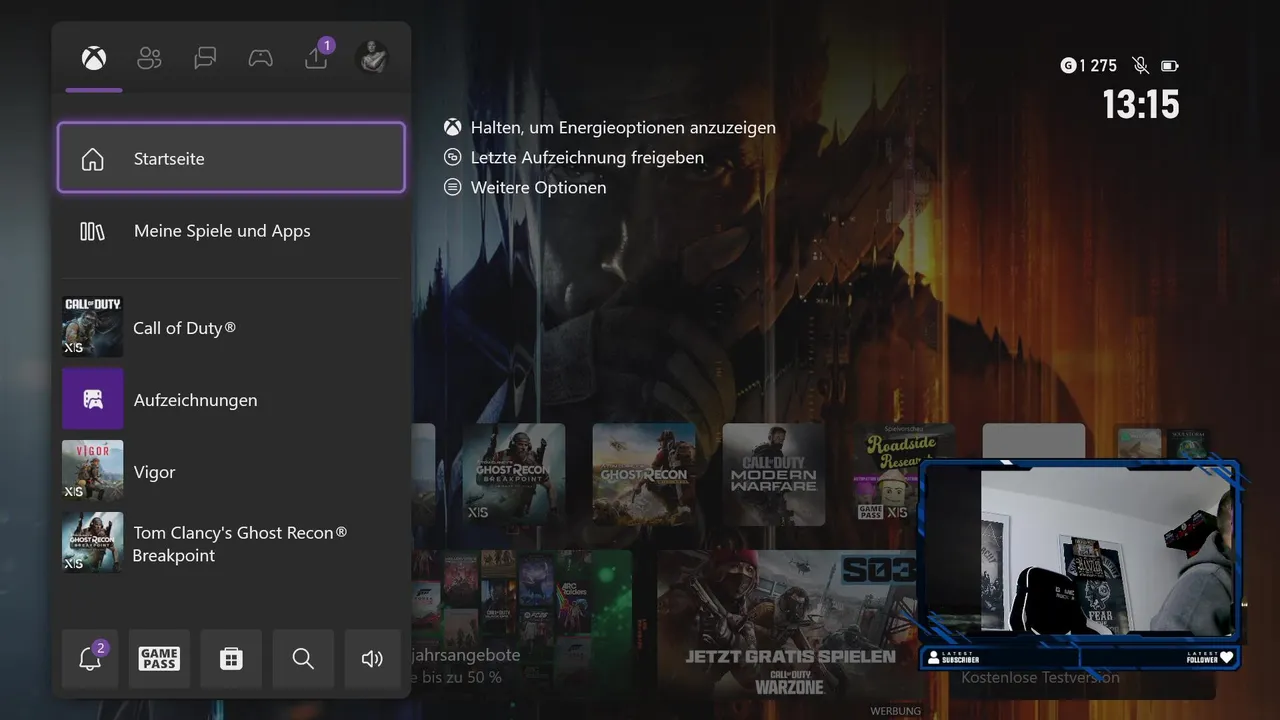Click the Latest Follower heart icon

coord(1227,658)
